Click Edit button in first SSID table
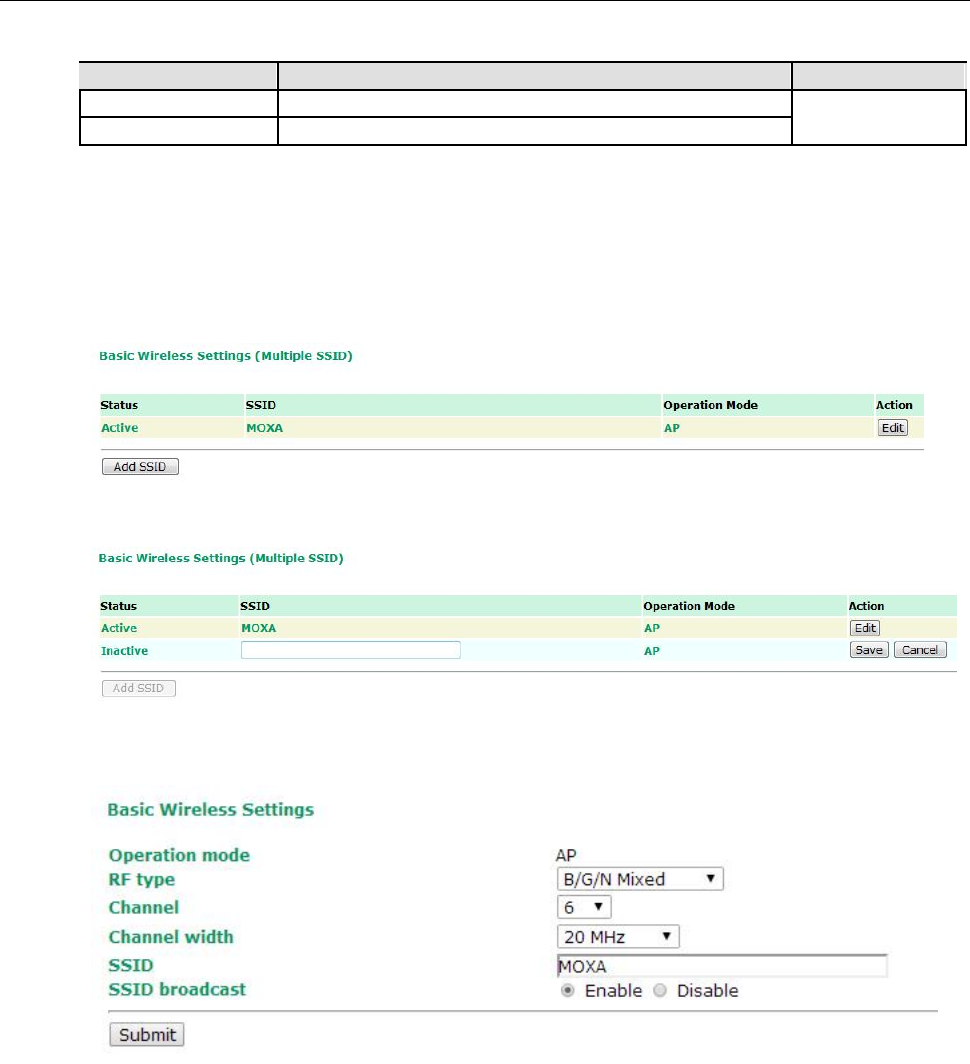 tap(892, 428)
